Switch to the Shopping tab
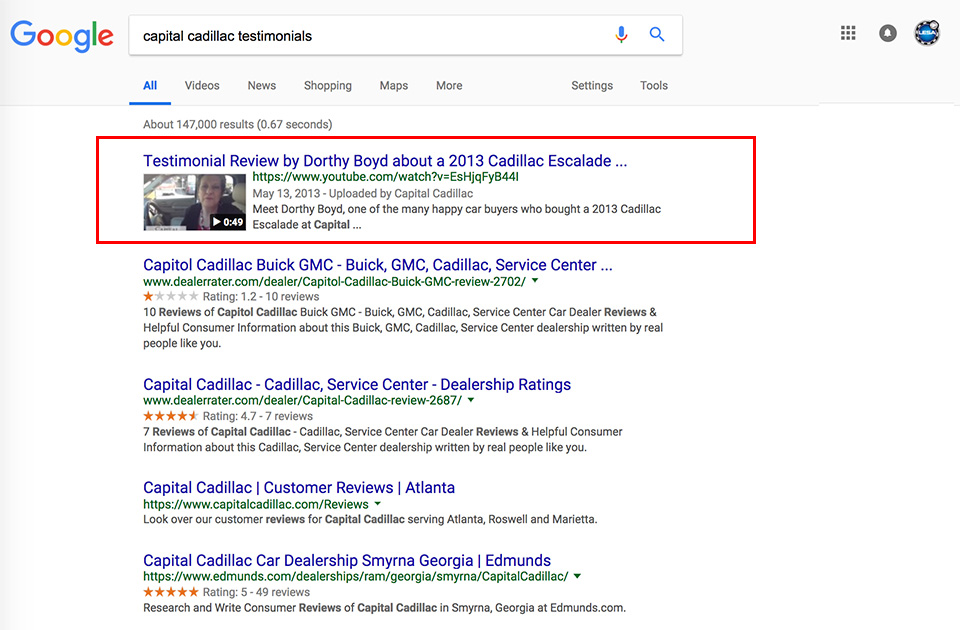 [328, 86]
